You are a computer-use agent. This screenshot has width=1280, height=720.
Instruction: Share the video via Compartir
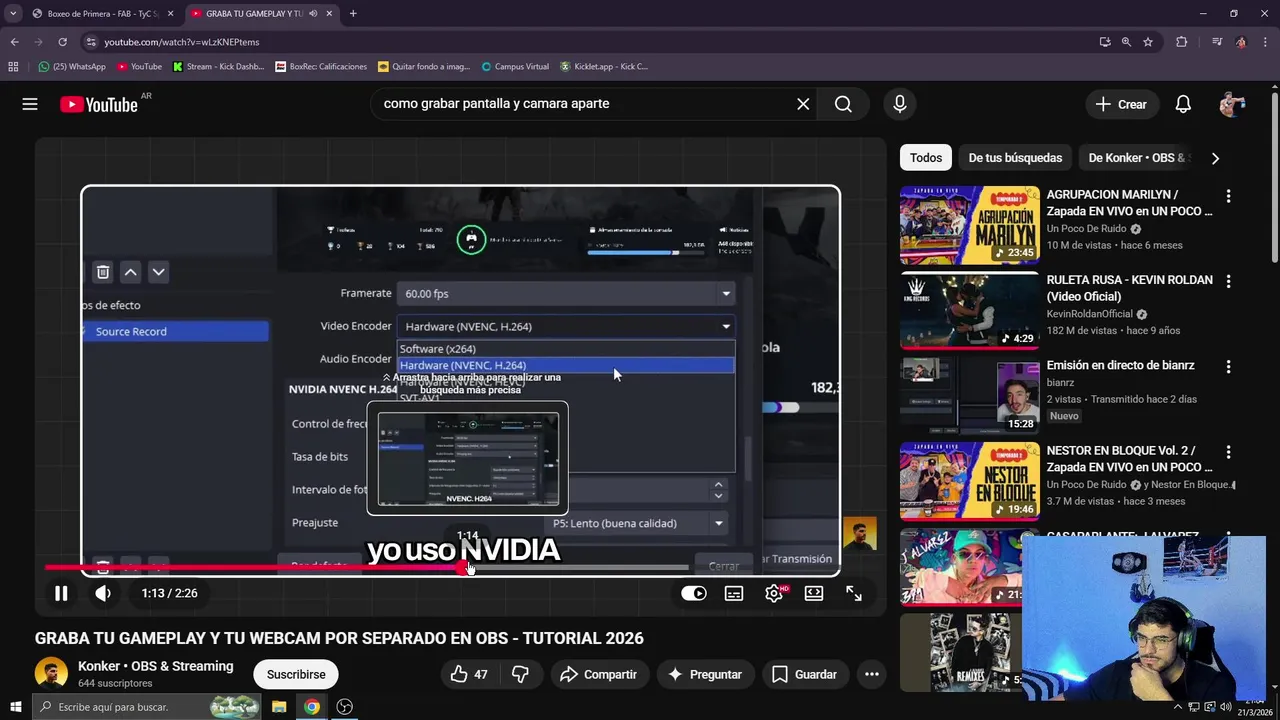(598, 674)
